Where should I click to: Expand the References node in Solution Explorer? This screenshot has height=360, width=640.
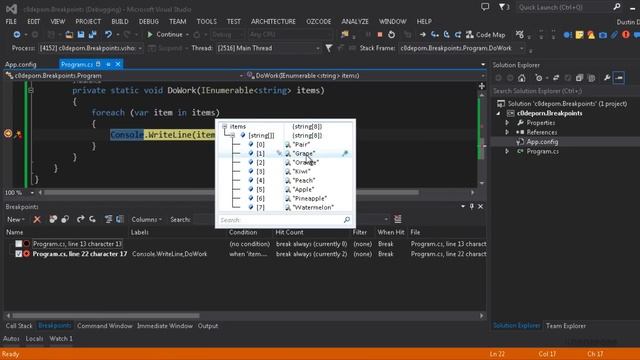click(507, 132)
